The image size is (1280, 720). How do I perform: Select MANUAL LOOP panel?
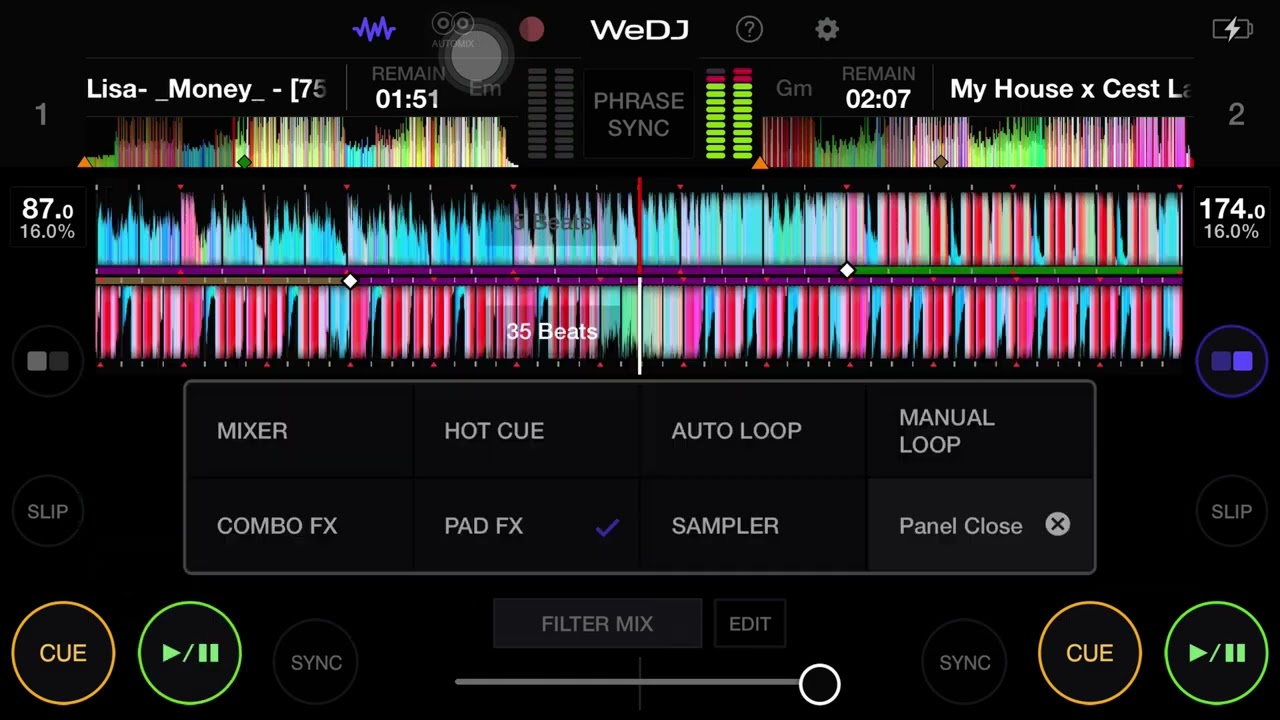980,430
